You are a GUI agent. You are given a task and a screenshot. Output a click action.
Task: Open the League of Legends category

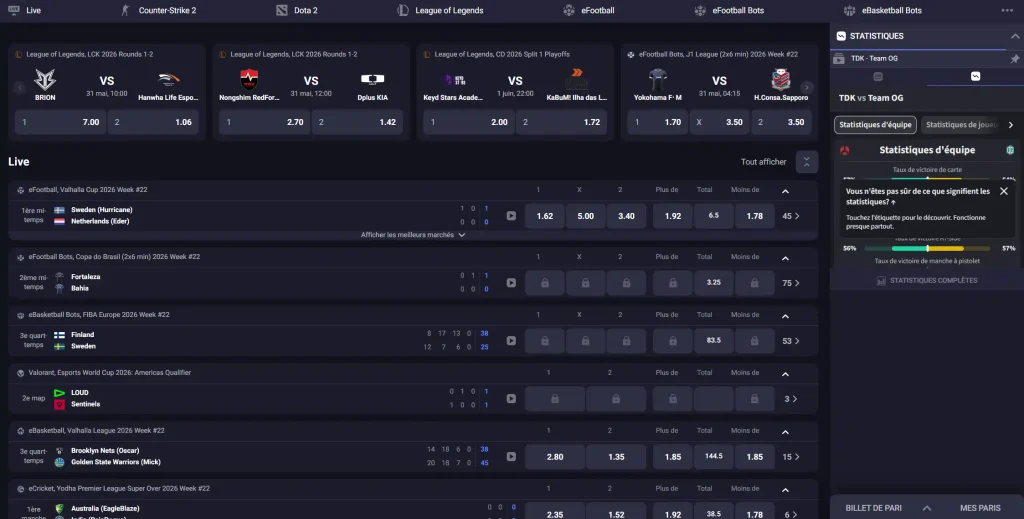[x=441, y=10]
